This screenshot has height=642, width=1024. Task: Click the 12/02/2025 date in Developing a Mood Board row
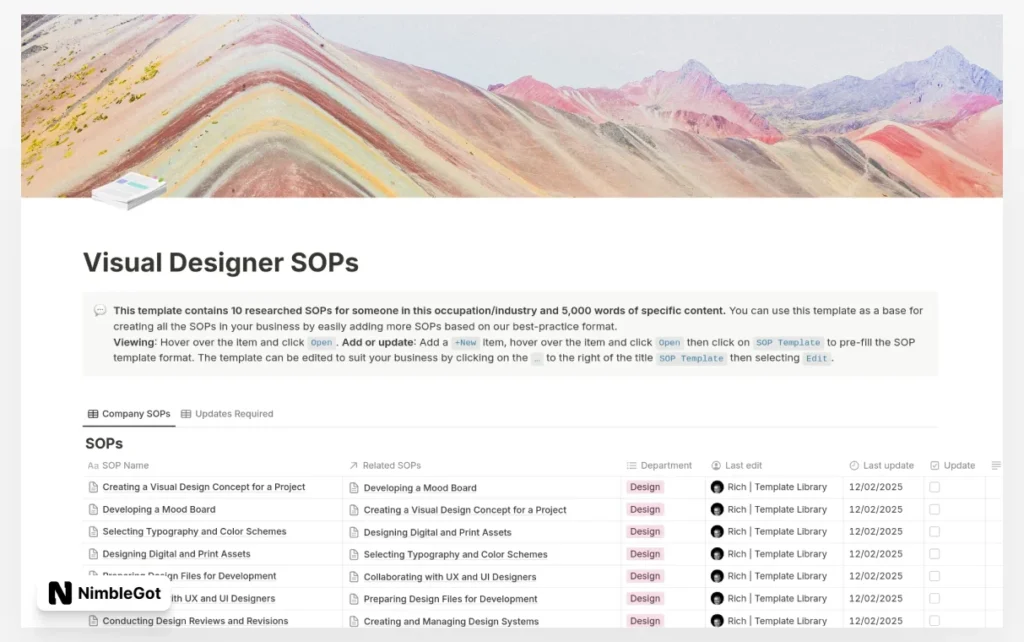(876, 509)
